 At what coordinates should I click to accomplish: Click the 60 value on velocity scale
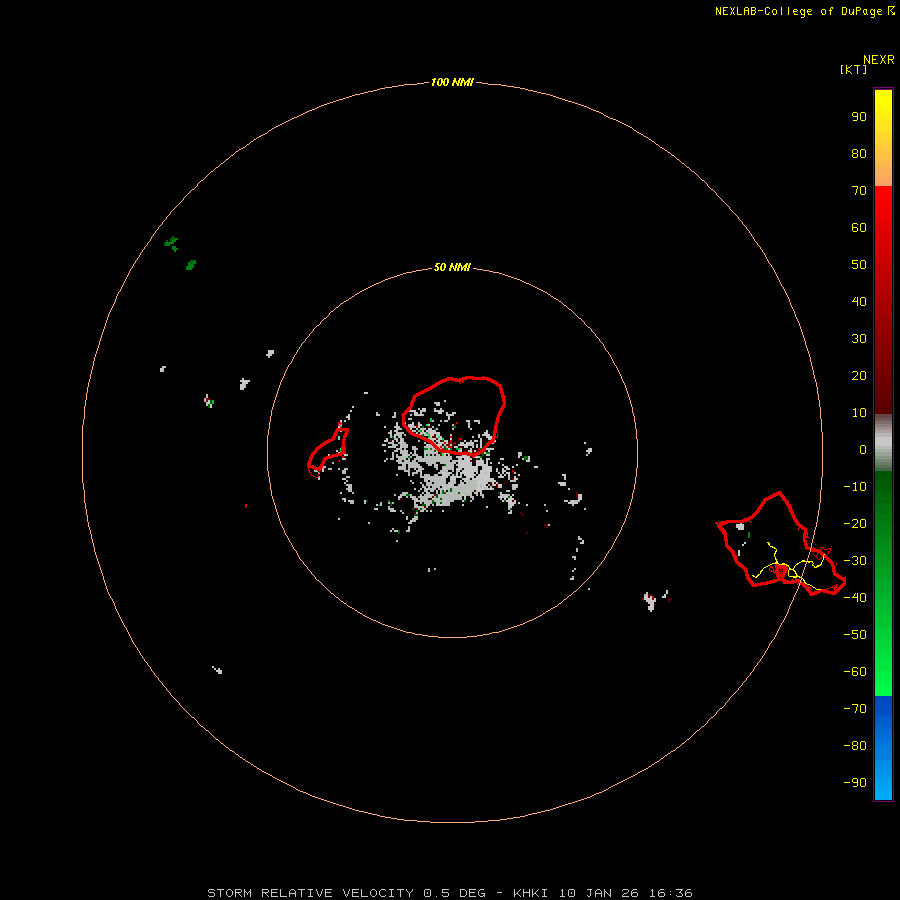(x=859, y=227)
